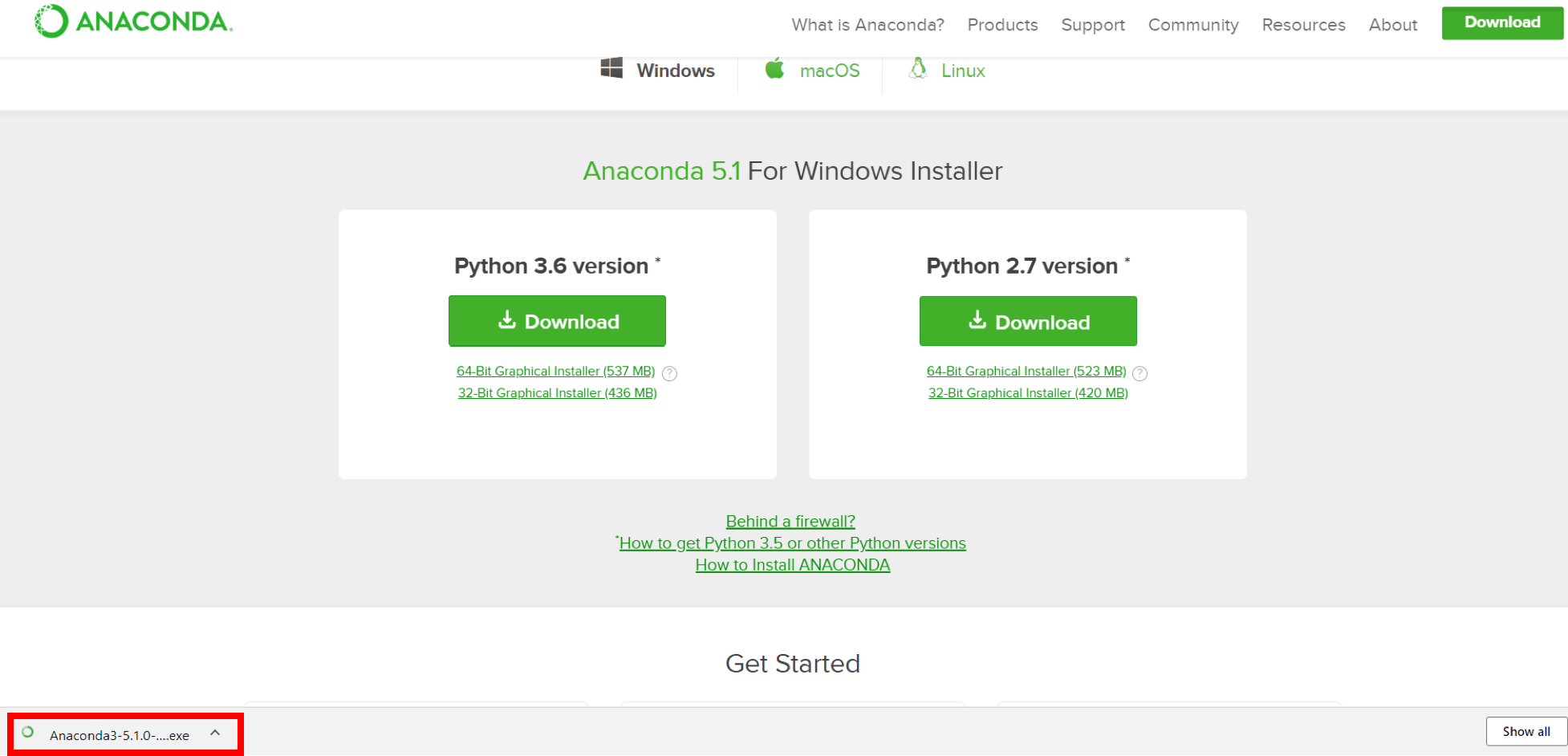Open the Community menu
The height and width of the screenshot is (756, 1568).
pyautogui.click(x=1193, y=25)
